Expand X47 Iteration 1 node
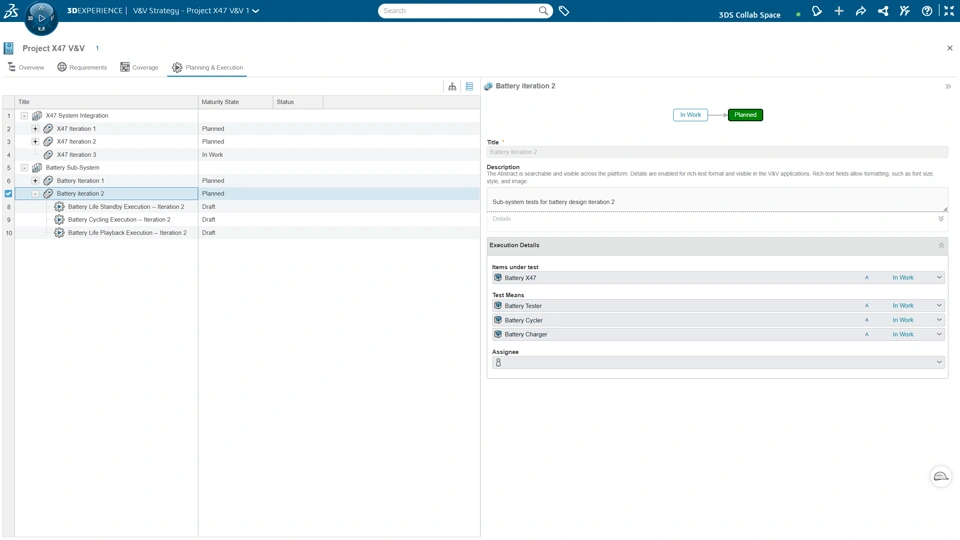 point(35,129)
